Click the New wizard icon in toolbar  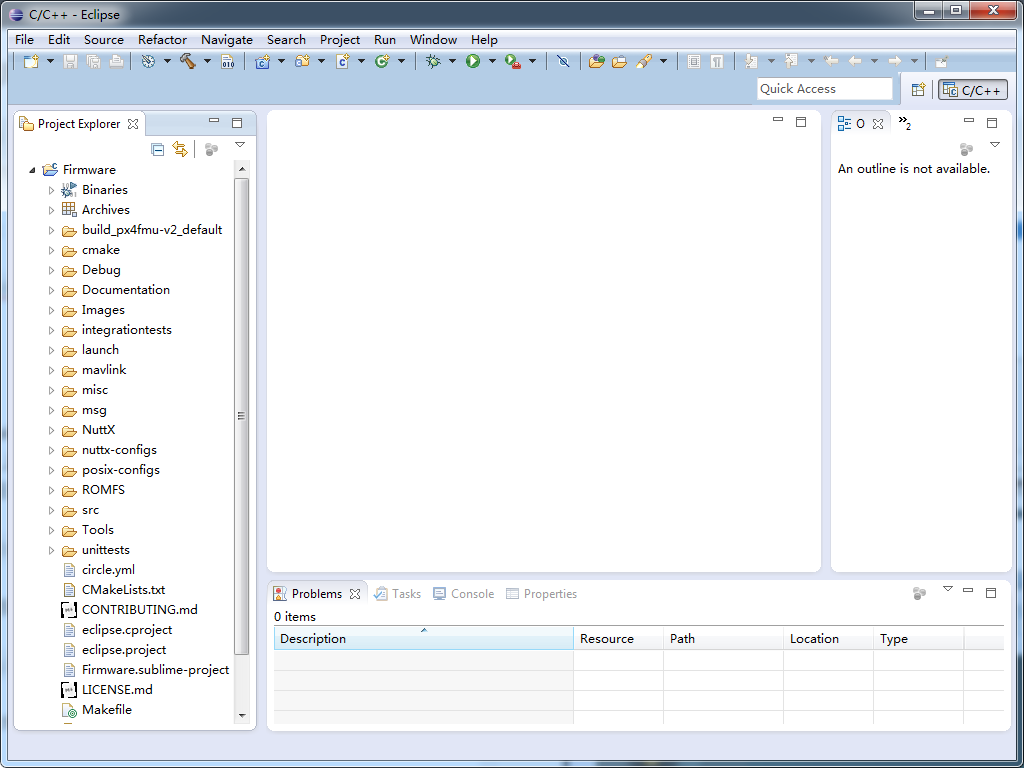click(x=31, y=61)
